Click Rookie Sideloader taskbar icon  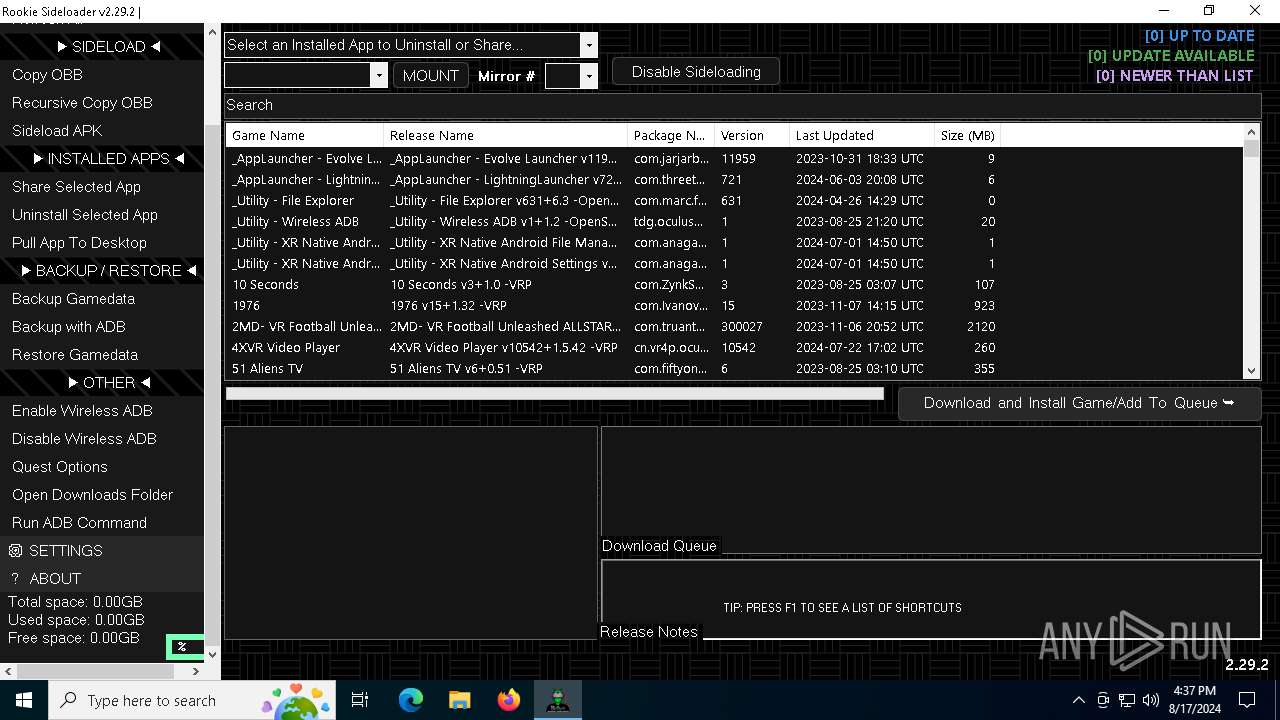pos(558,700)
